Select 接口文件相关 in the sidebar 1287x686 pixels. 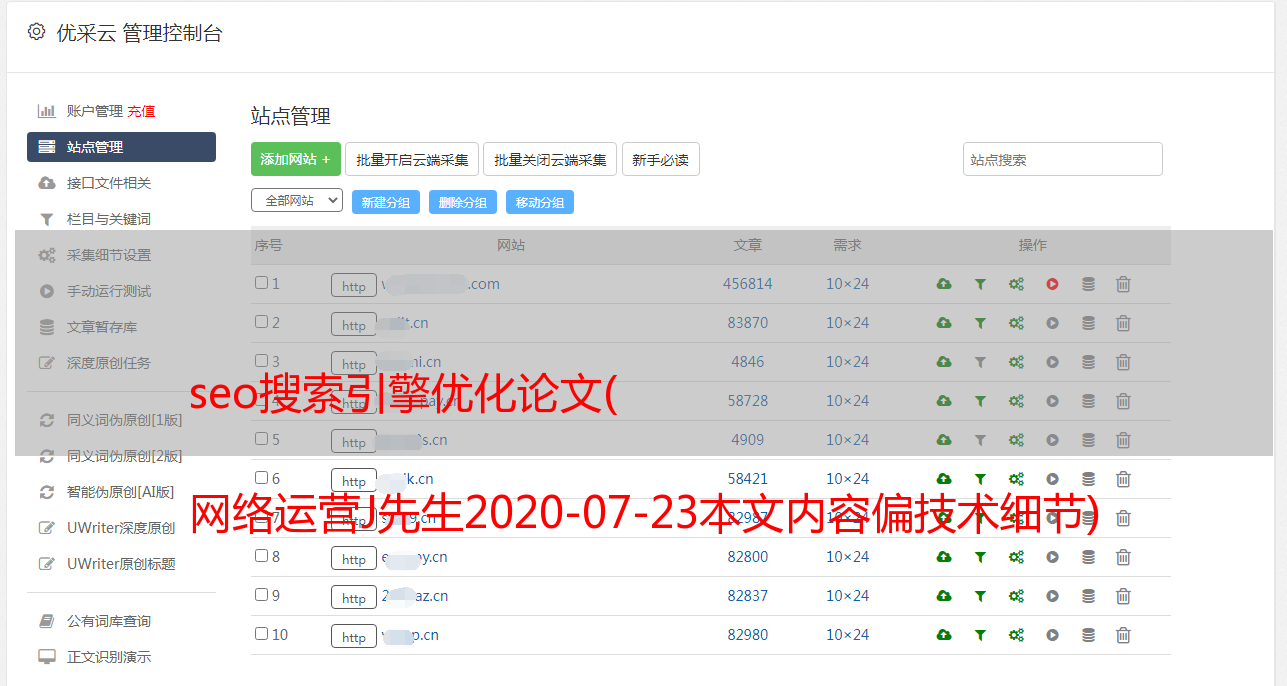(109, 183)
